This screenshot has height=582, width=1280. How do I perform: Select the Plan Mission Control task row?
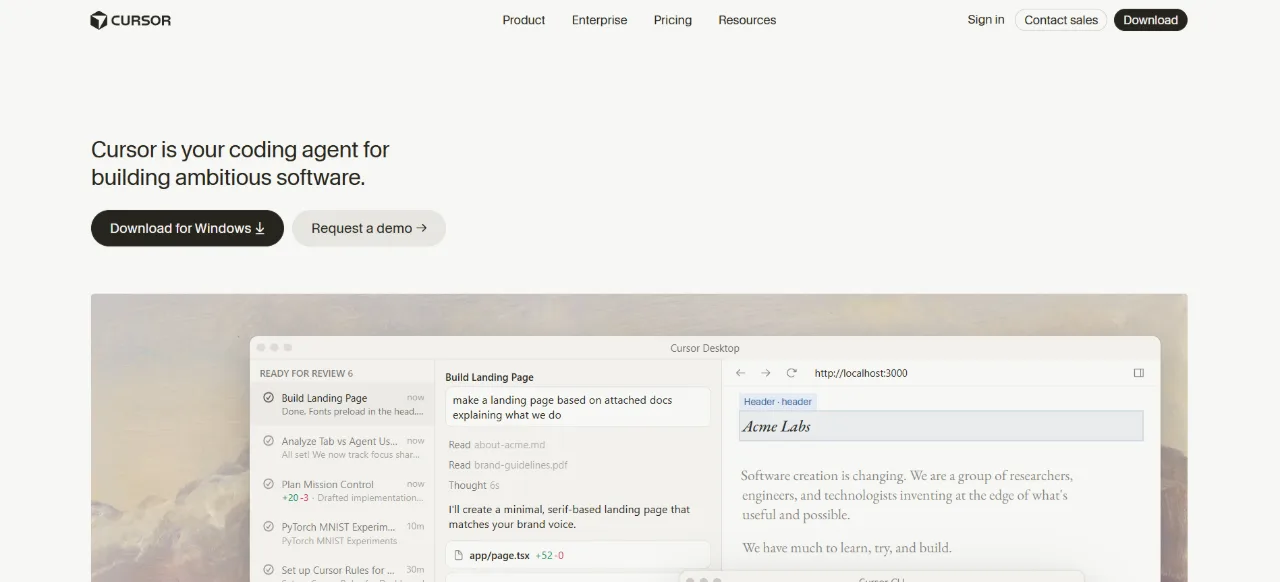coord(342,490)
